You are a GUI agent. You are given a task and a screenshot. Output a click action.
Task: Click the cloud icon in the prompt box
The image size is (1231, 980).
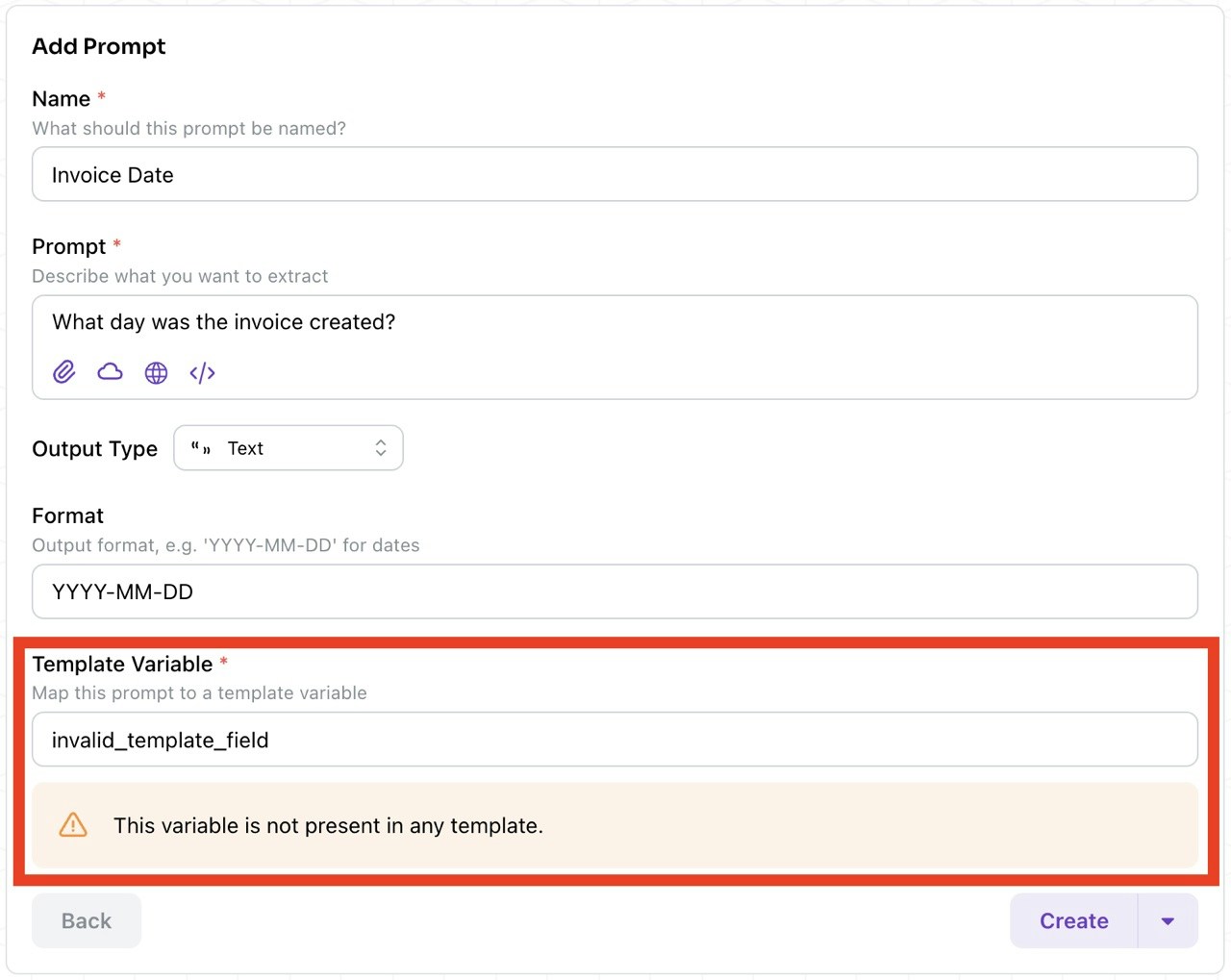(111, 372)
